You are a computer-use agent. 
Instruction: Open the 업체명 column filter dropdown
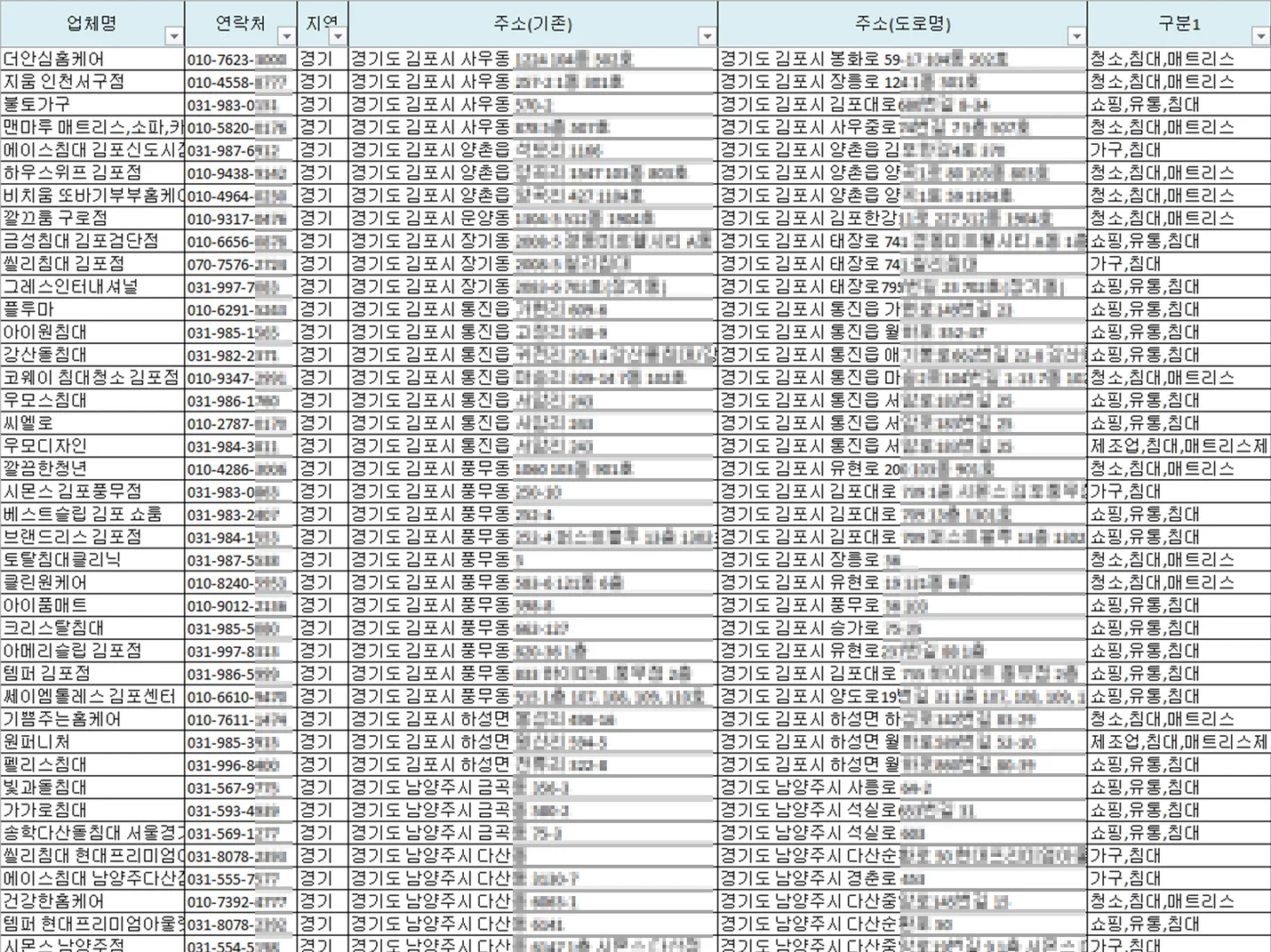174,36
